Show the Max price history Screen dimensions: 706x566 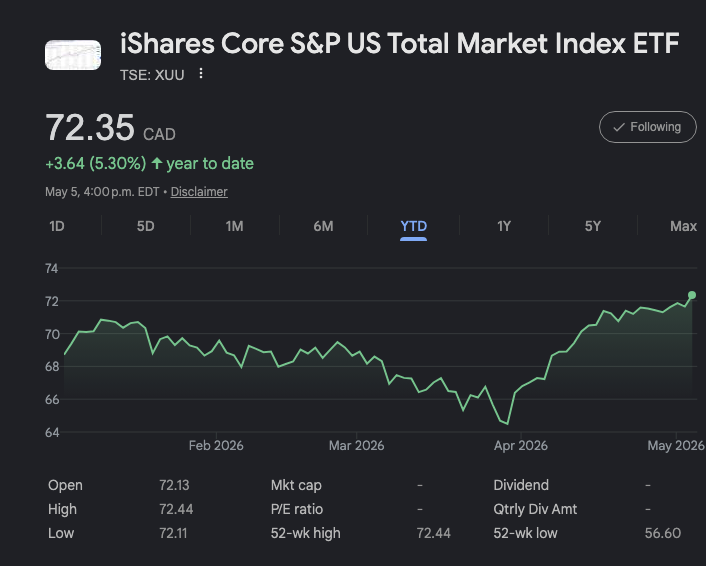tap(683, 226)
